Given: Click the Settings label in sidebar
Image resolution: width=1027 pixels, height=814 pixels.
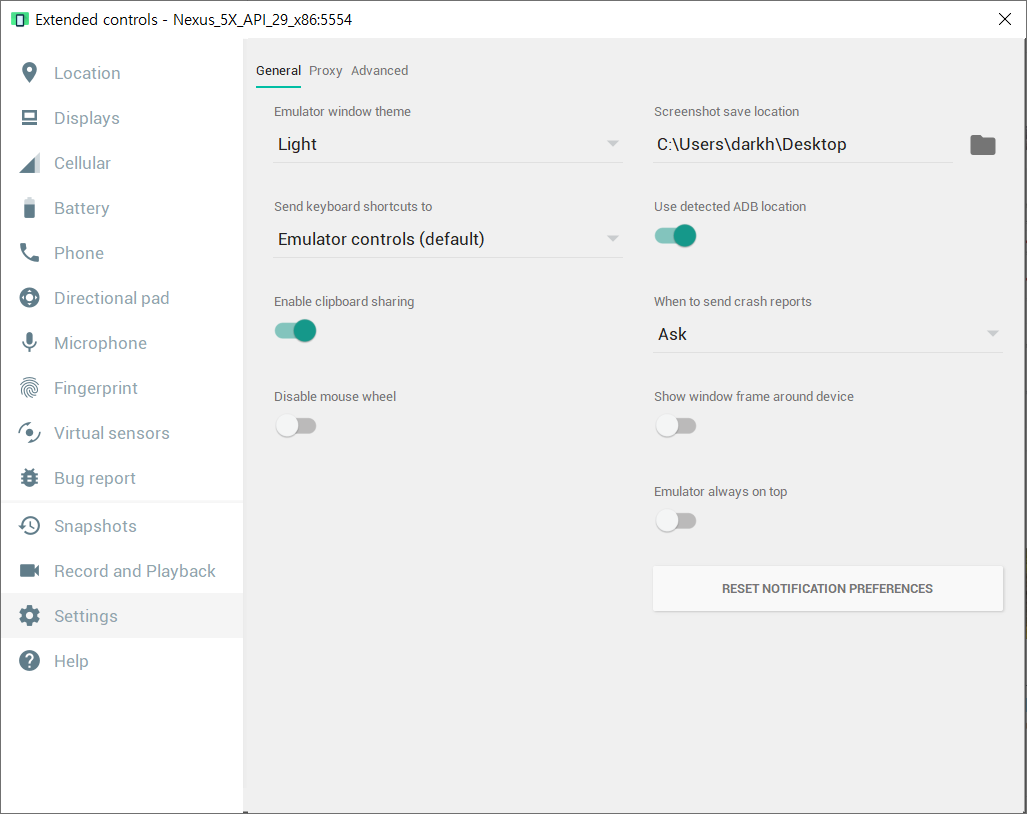Looking at the screenshot, I should 86,616.
